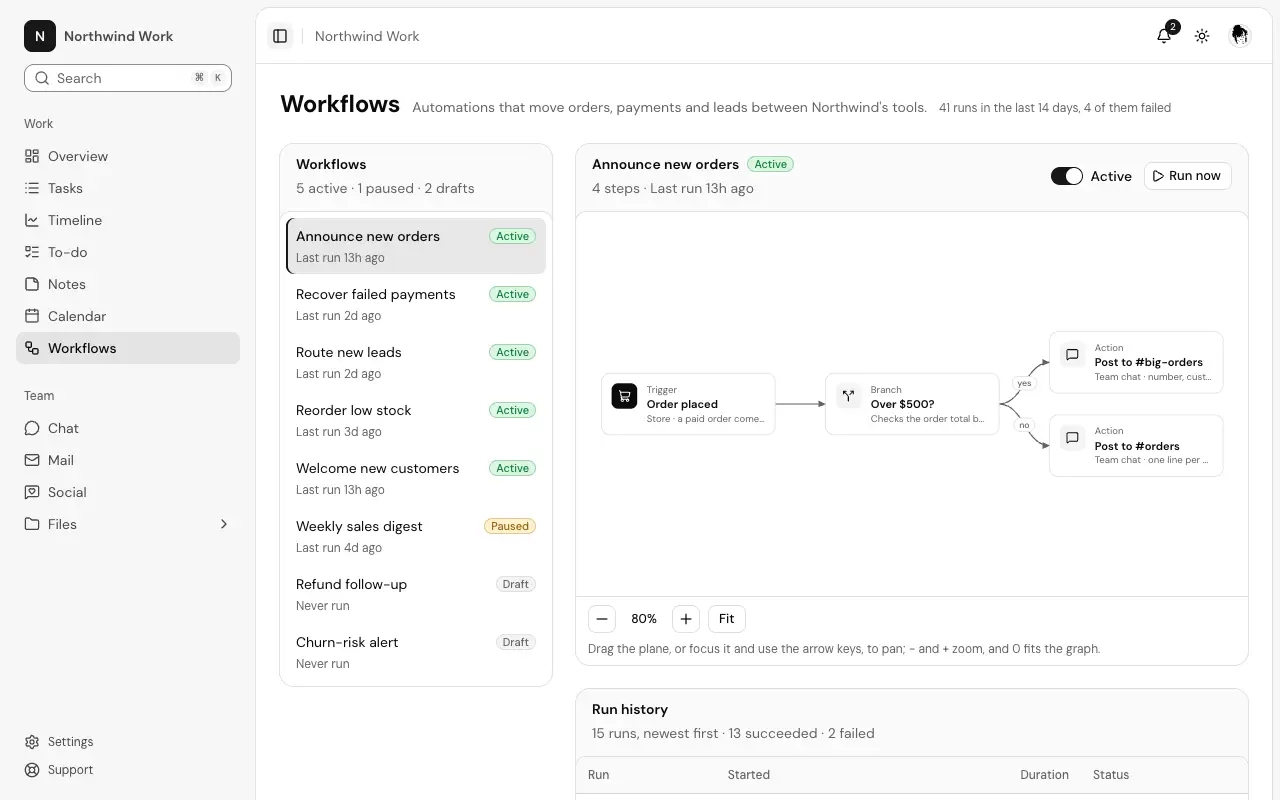Open the Social icon in sidebar
Viewport: 1280px width, 800px height.
(32, 492)
